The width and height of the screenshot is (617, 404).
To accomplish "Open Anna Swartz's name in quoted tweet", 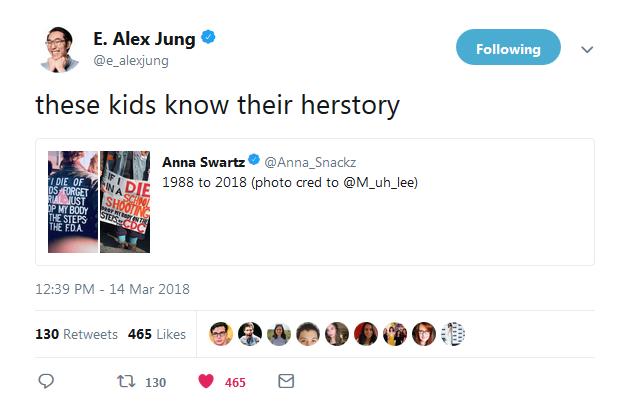I will click(x=203, y=160).
